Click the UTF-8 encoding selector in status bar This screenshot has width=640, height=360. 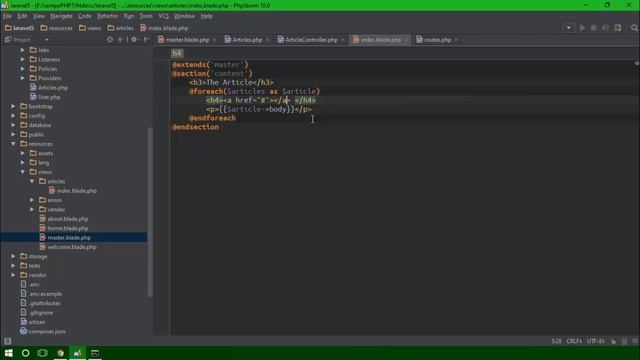(x=596, y=341)
